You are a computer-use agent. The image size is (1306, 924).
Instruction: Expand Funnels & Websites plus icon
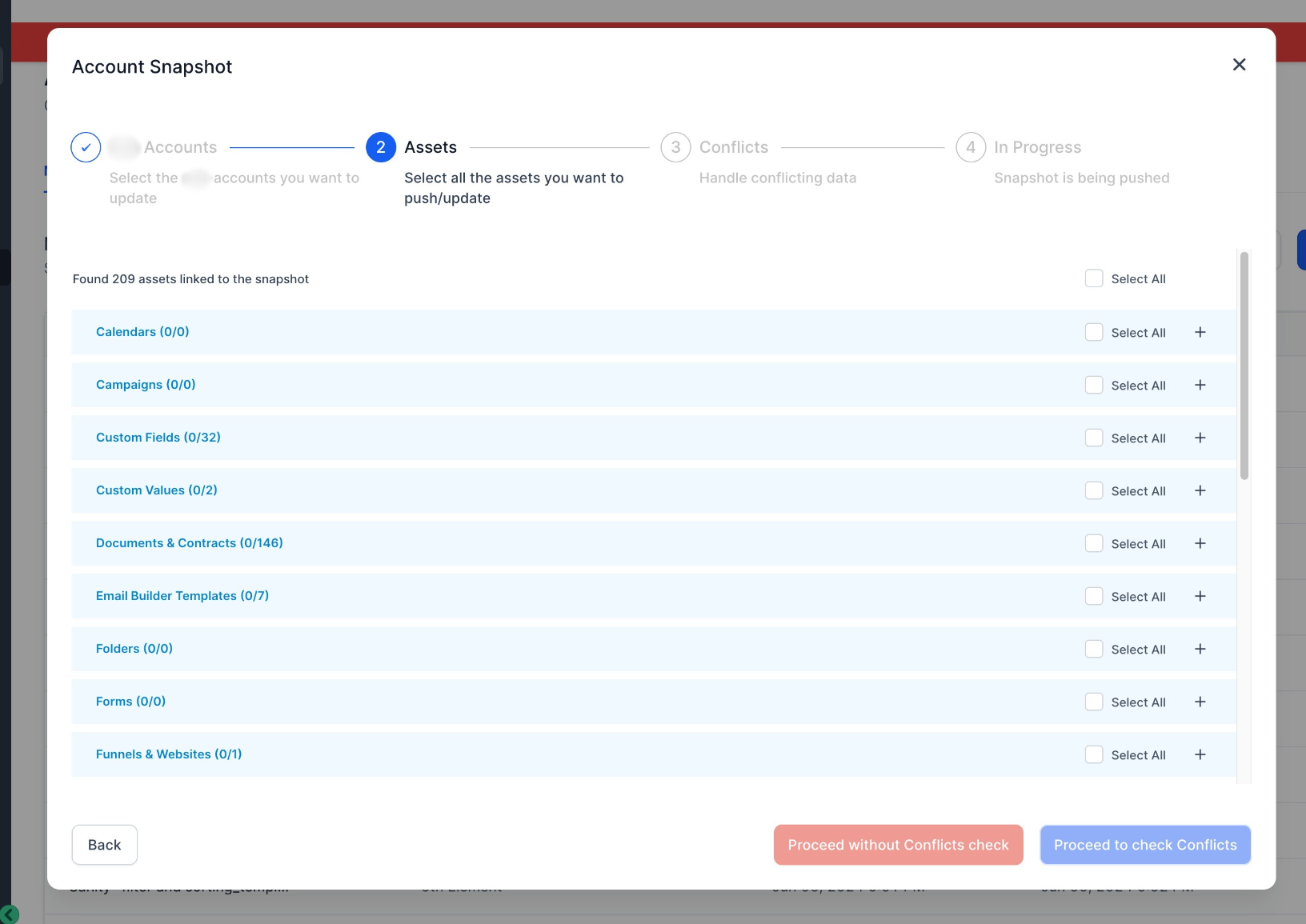pyautogui.click(x=1200, y=754)
